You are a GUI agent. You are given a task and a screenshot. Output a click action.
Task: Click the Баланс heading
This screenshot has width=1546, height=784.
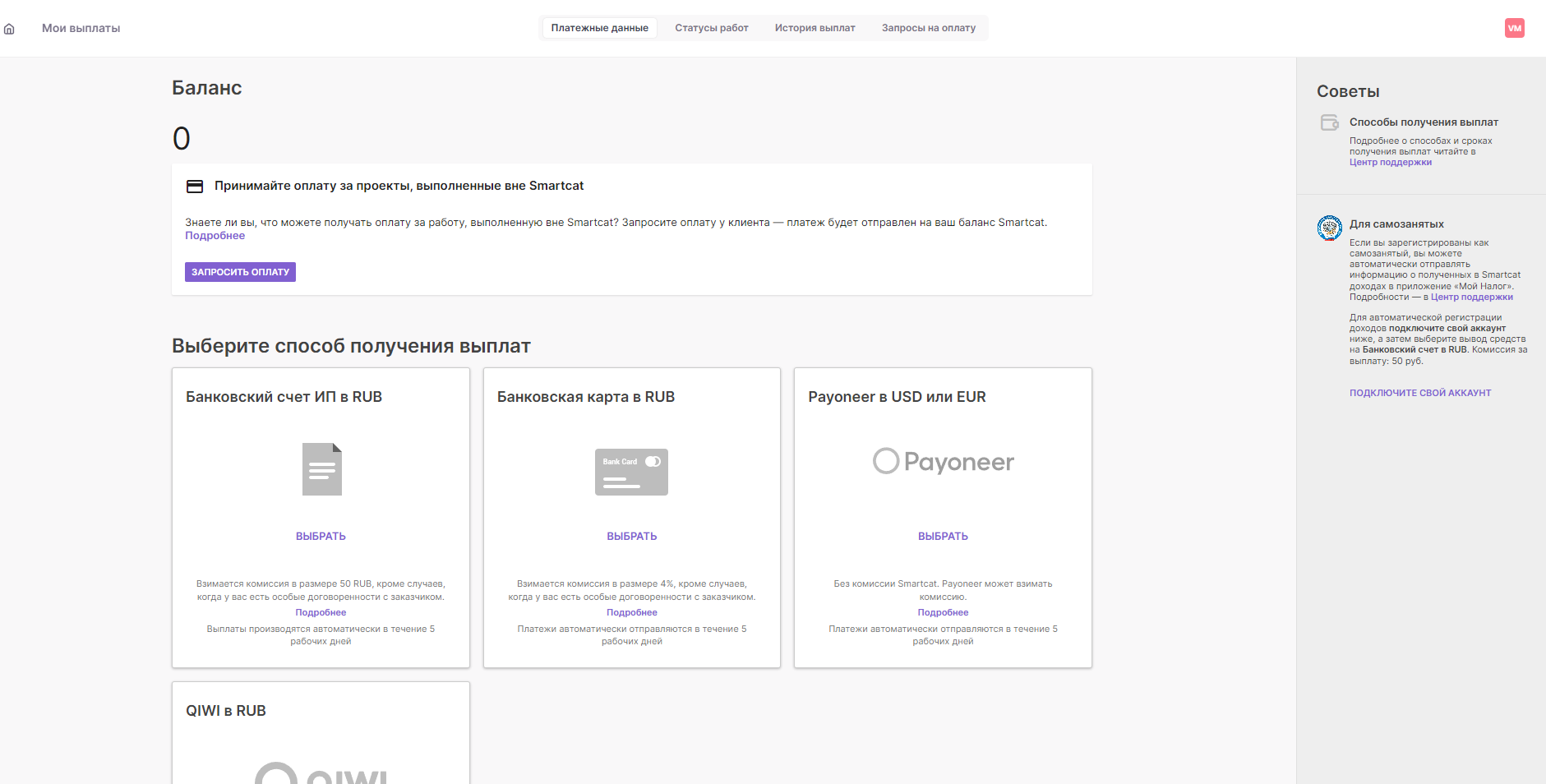tap(206, 88)
